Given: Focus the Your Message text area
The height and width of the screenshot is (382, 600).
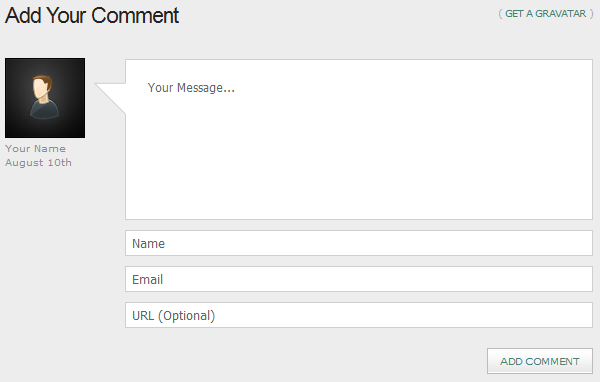Looking at the screenshot, I should pos(359,139).
